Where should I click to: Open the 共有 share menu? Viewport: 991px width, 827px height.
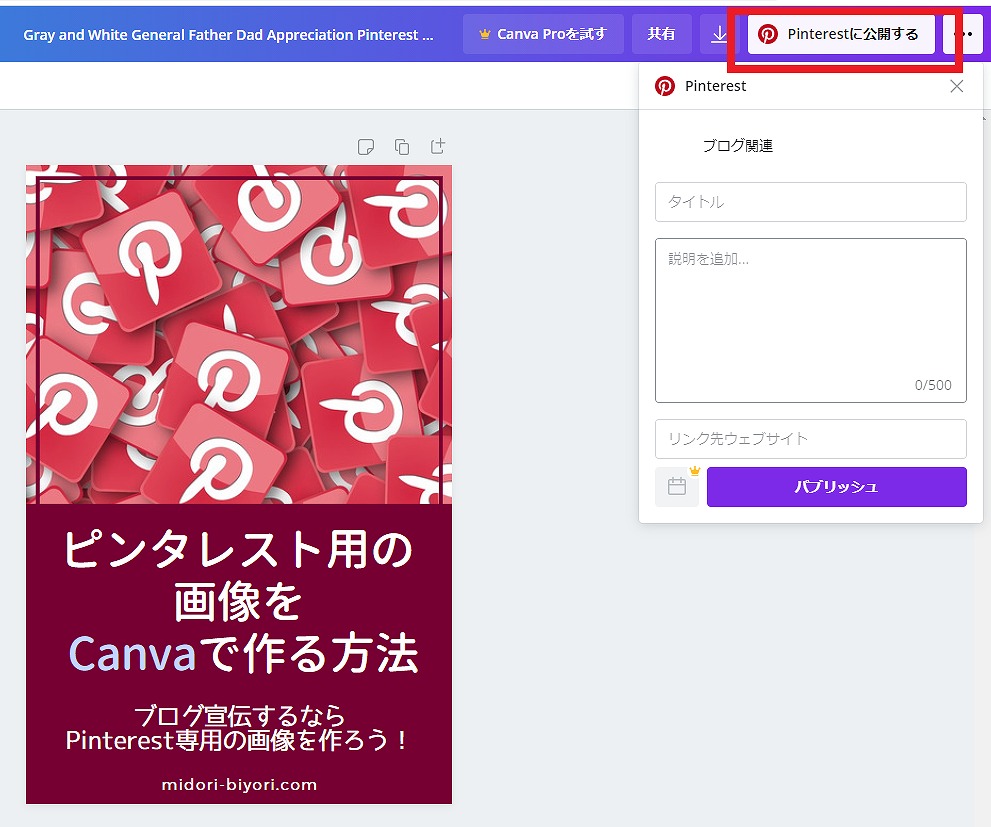pyautogui.click(x=661, y=34)
